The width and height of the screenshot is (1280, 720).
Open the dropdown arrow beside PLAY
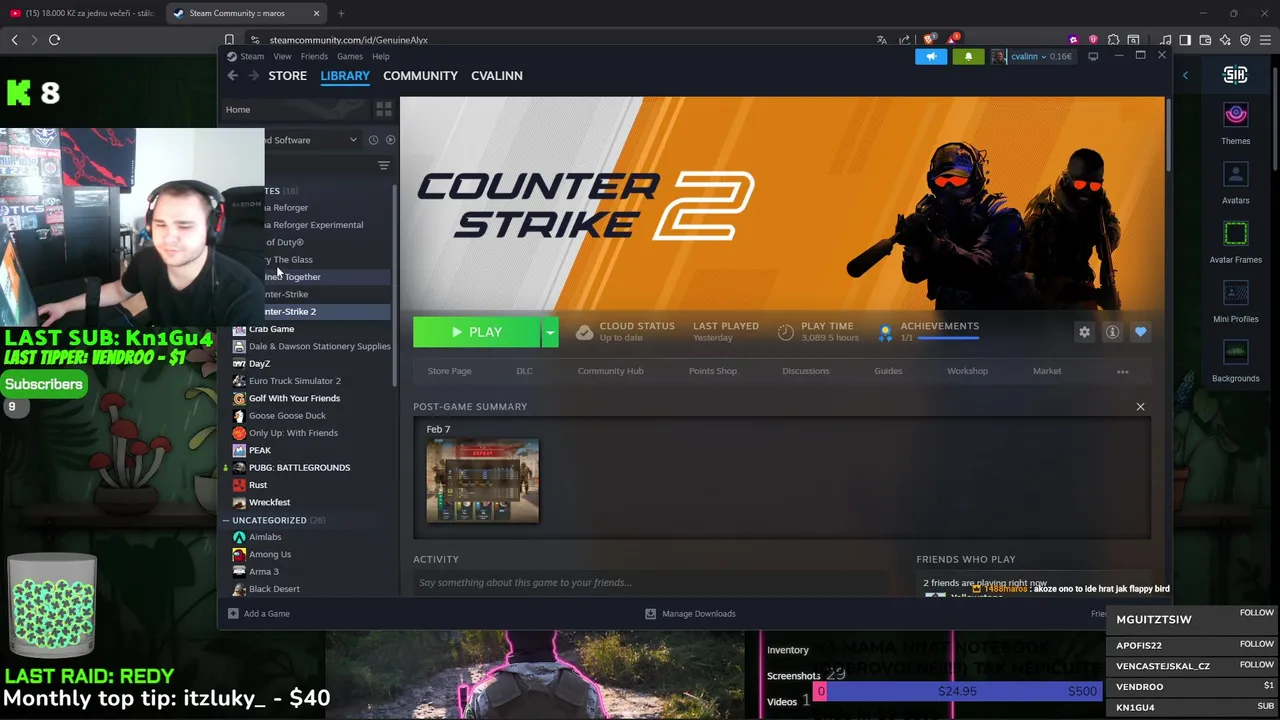point(550,332)
